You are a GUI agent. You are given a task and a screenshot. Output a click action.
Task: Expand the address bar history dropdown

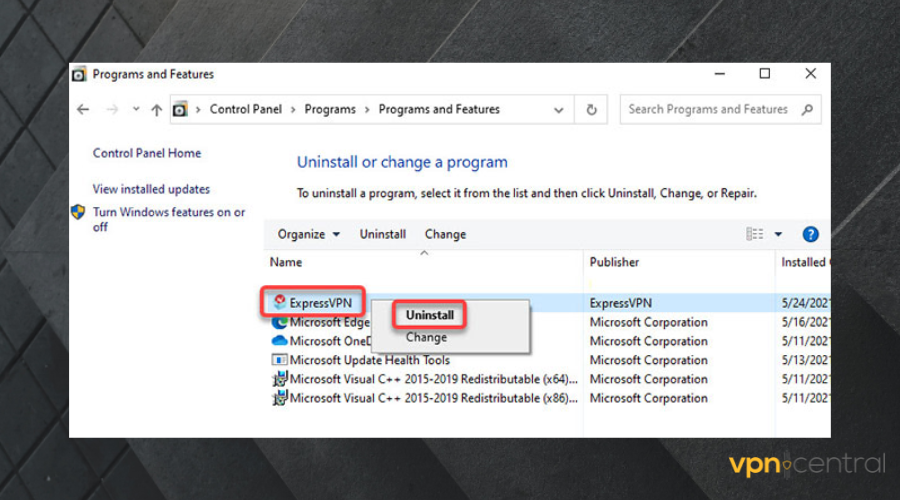(559, 110)
